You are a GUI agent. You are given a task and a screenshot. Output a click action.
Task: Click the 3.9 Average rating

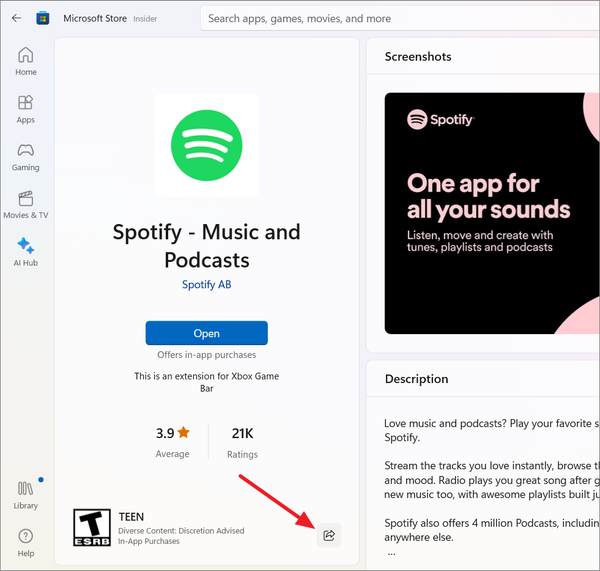(173, 442)
